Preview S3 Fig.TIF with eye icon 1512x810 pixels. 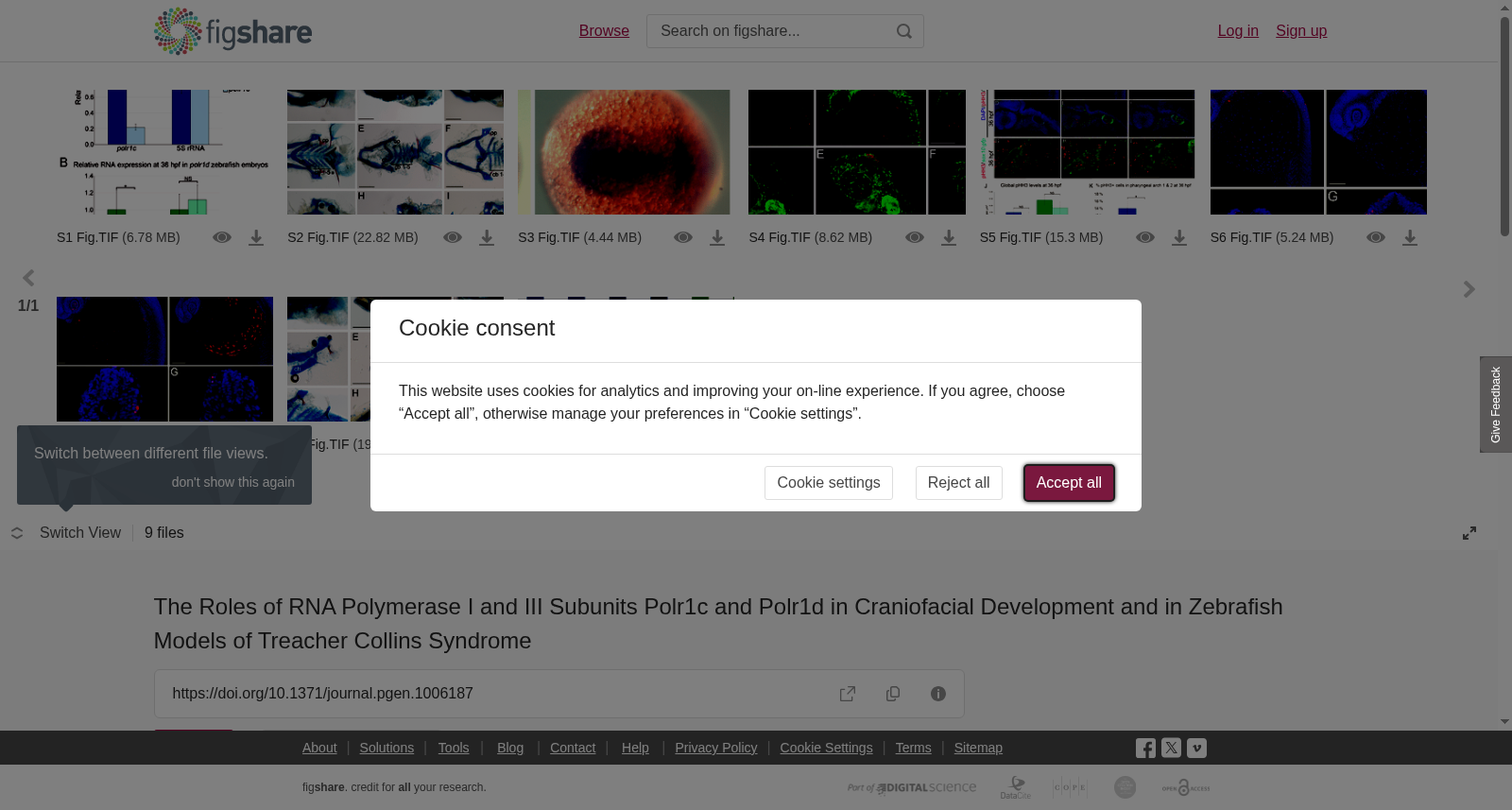pos(683,237)
